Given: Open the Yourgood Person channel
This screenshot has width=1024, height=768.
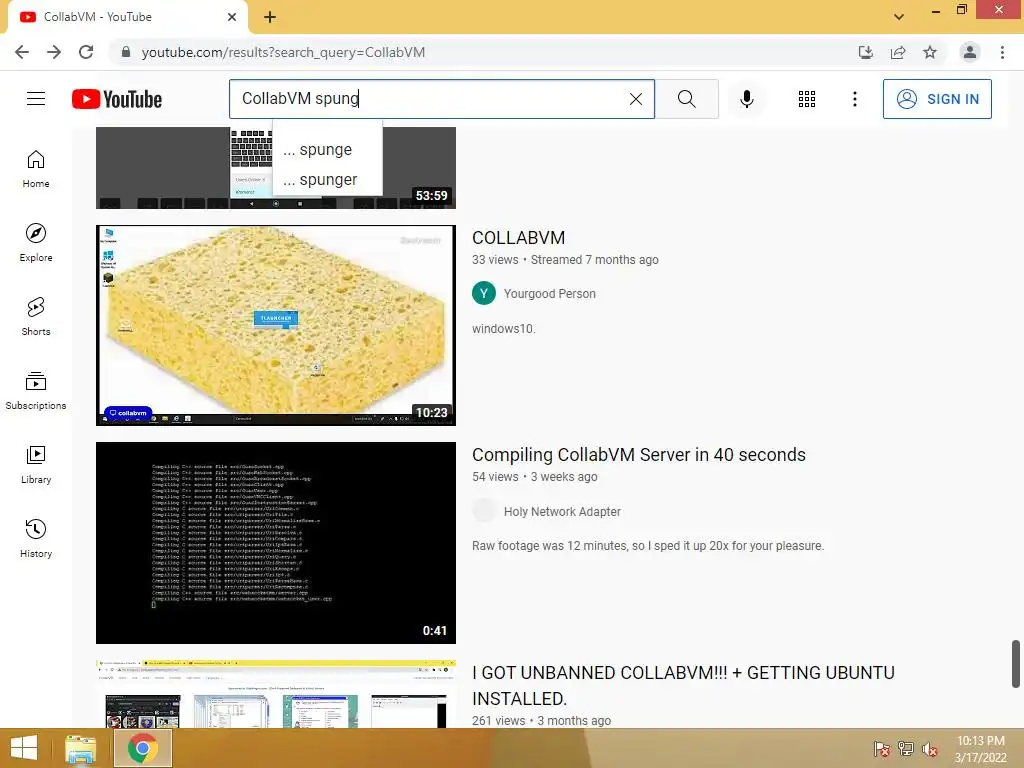Looking at the screenshot, I should [549, 294].
